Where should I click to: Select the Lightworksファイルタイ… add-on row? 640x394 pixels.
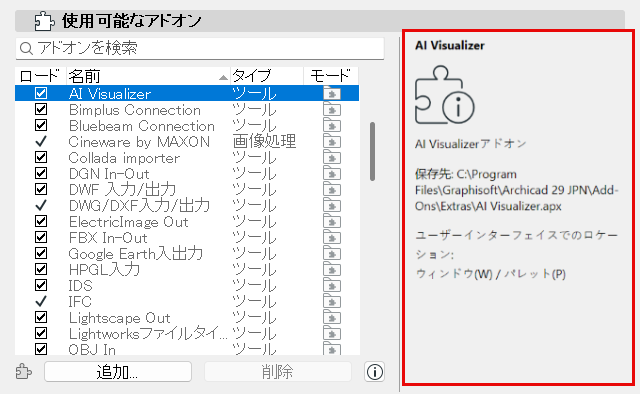click(x=187, y=333)
